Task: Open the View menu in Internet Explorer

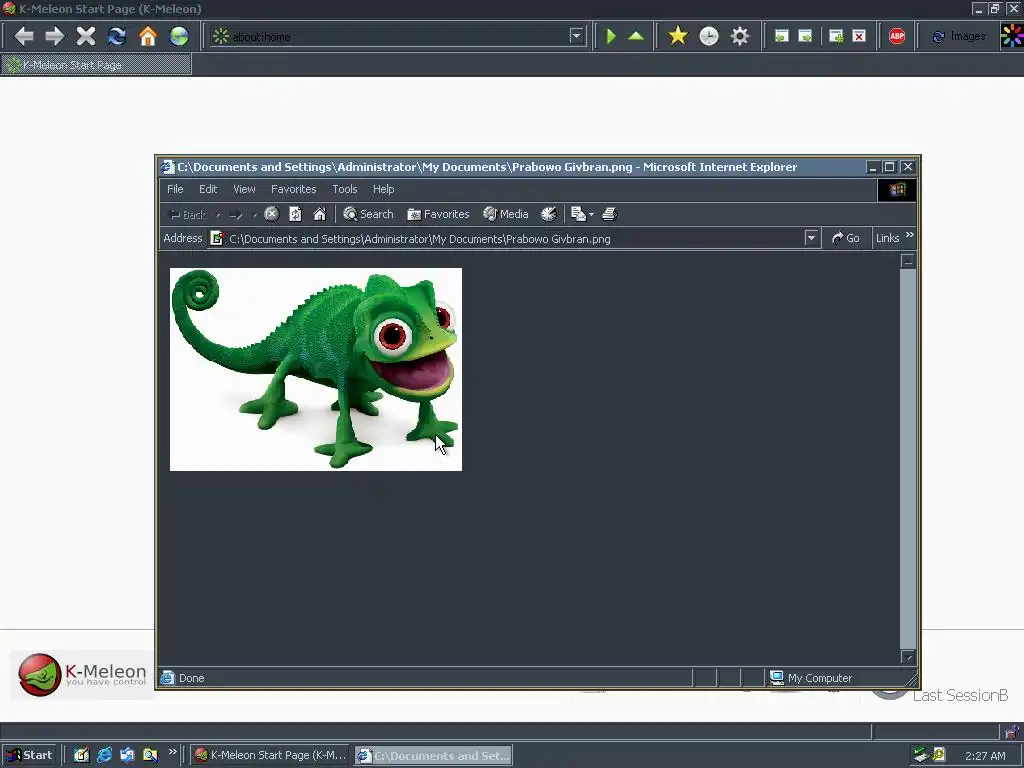Action: pos(244,189)
